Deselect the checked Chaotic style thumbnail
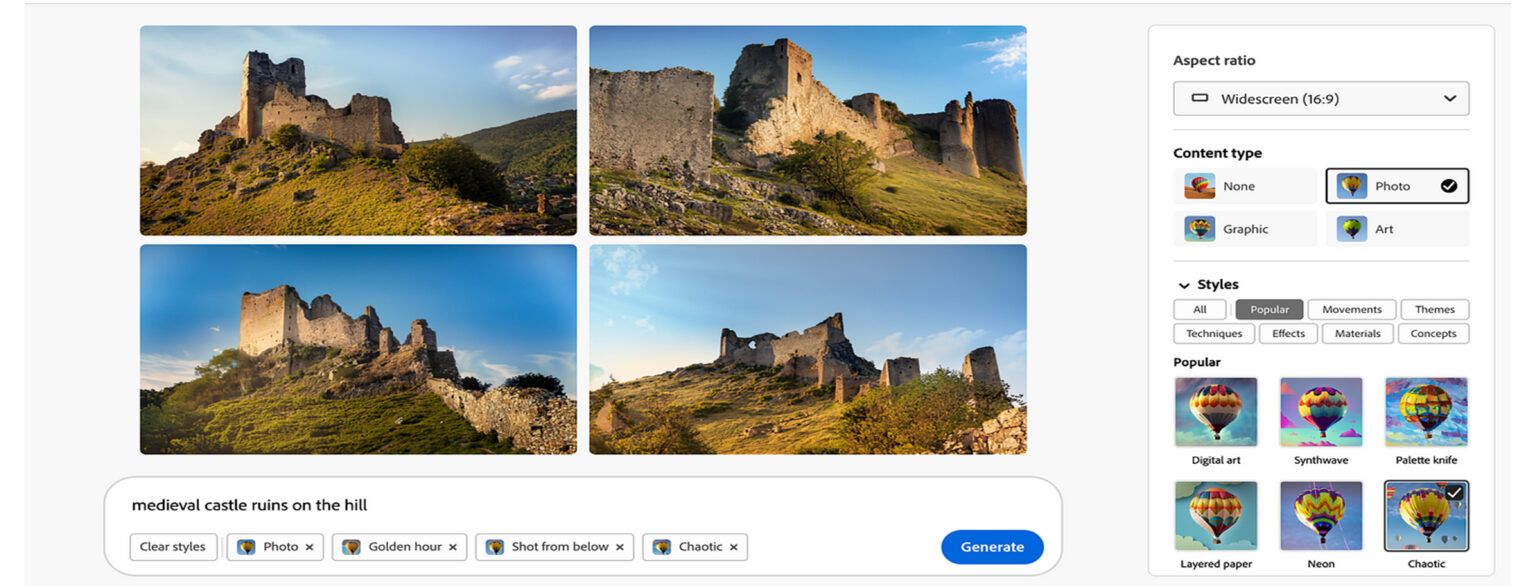 point(1426,515)
